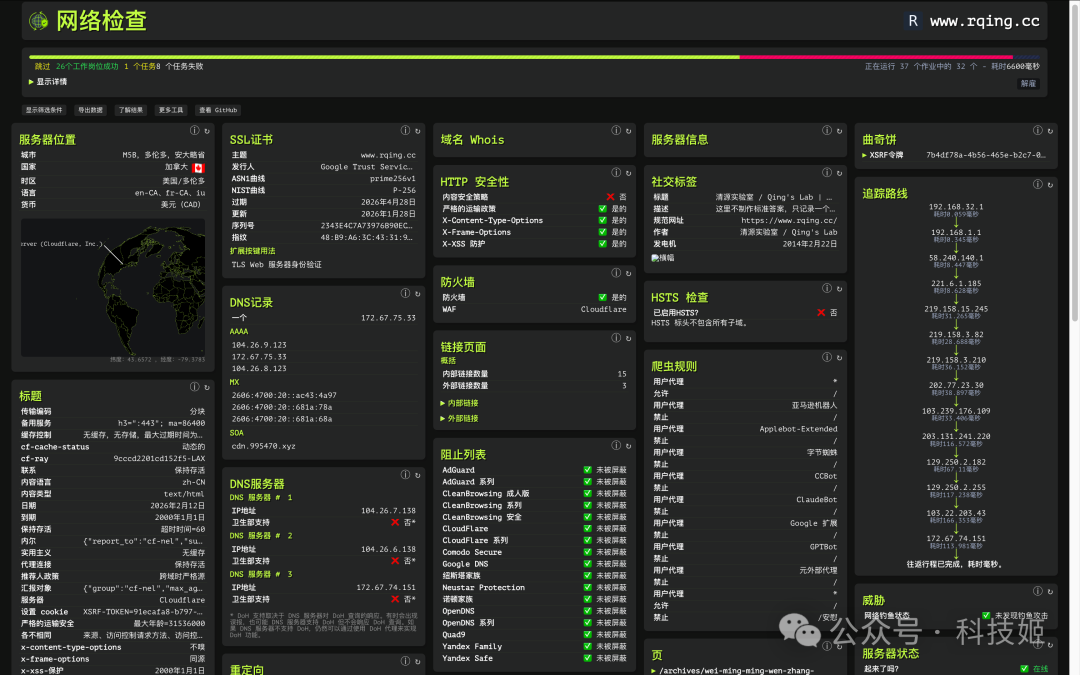Open the 更多工具 toolbar button
The height and width of the screenshot is (675, 1080).
(x=171, y=110)
